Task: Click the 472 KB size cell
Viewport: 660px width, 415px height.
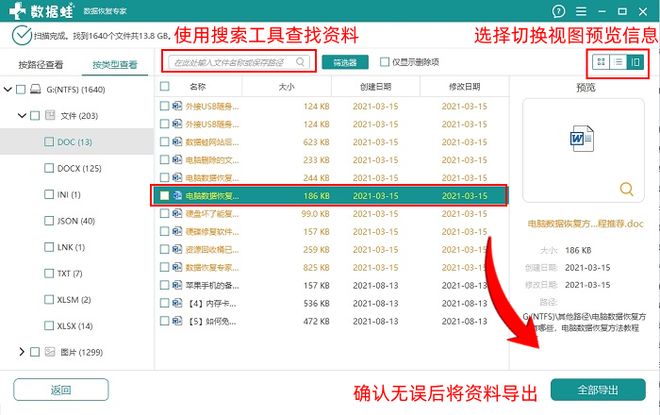Action: coord(316,321)
